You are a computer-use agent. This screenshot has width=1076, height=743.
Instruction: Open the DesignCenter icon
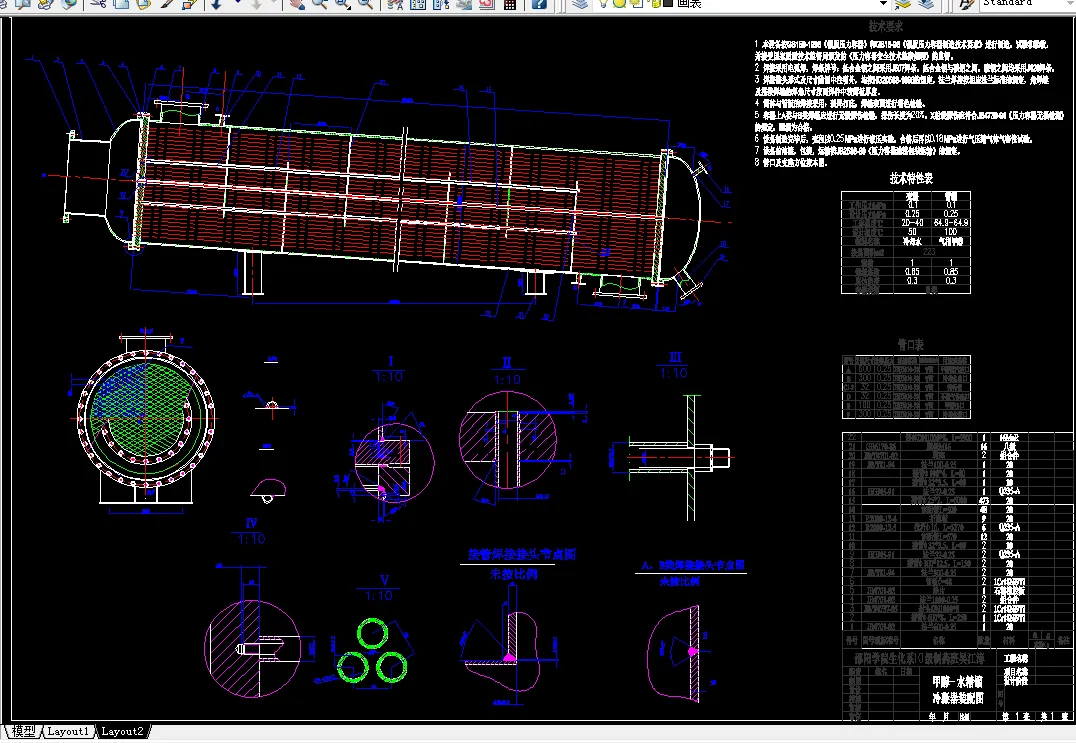[417, 3]
